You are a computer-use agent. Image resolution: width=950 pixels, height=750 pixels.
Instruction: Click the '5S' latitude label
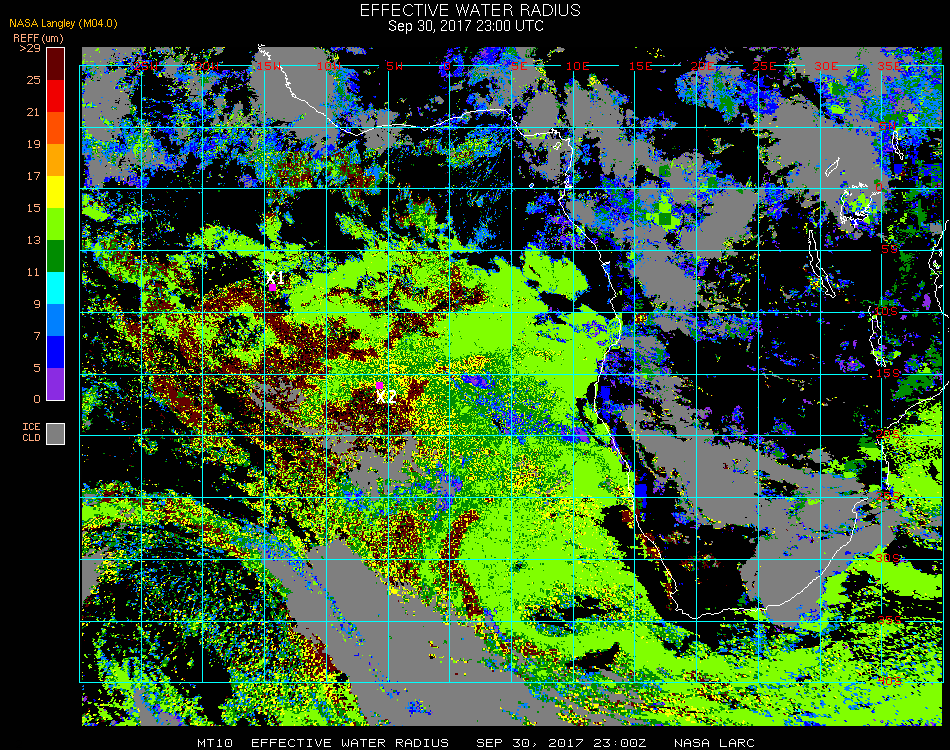pyautogui.click(x=889, y=250)
